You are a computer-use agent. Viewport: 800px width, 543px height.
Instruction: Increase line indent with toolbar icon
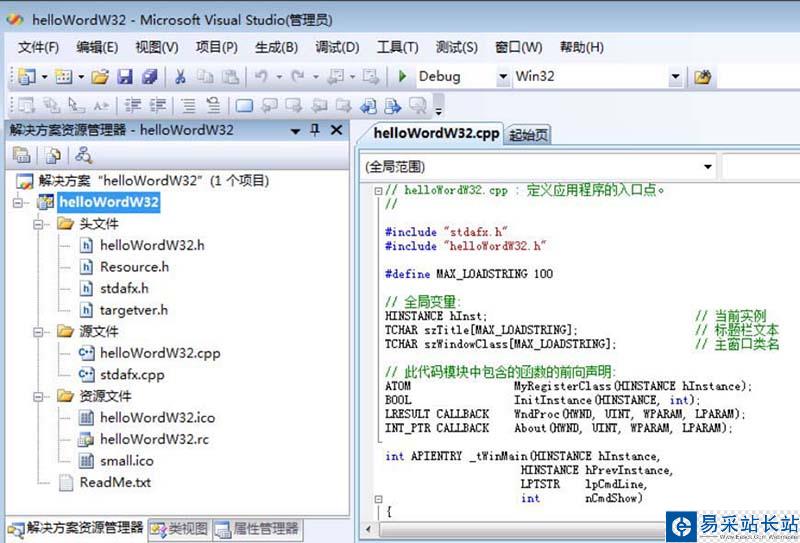158,106
